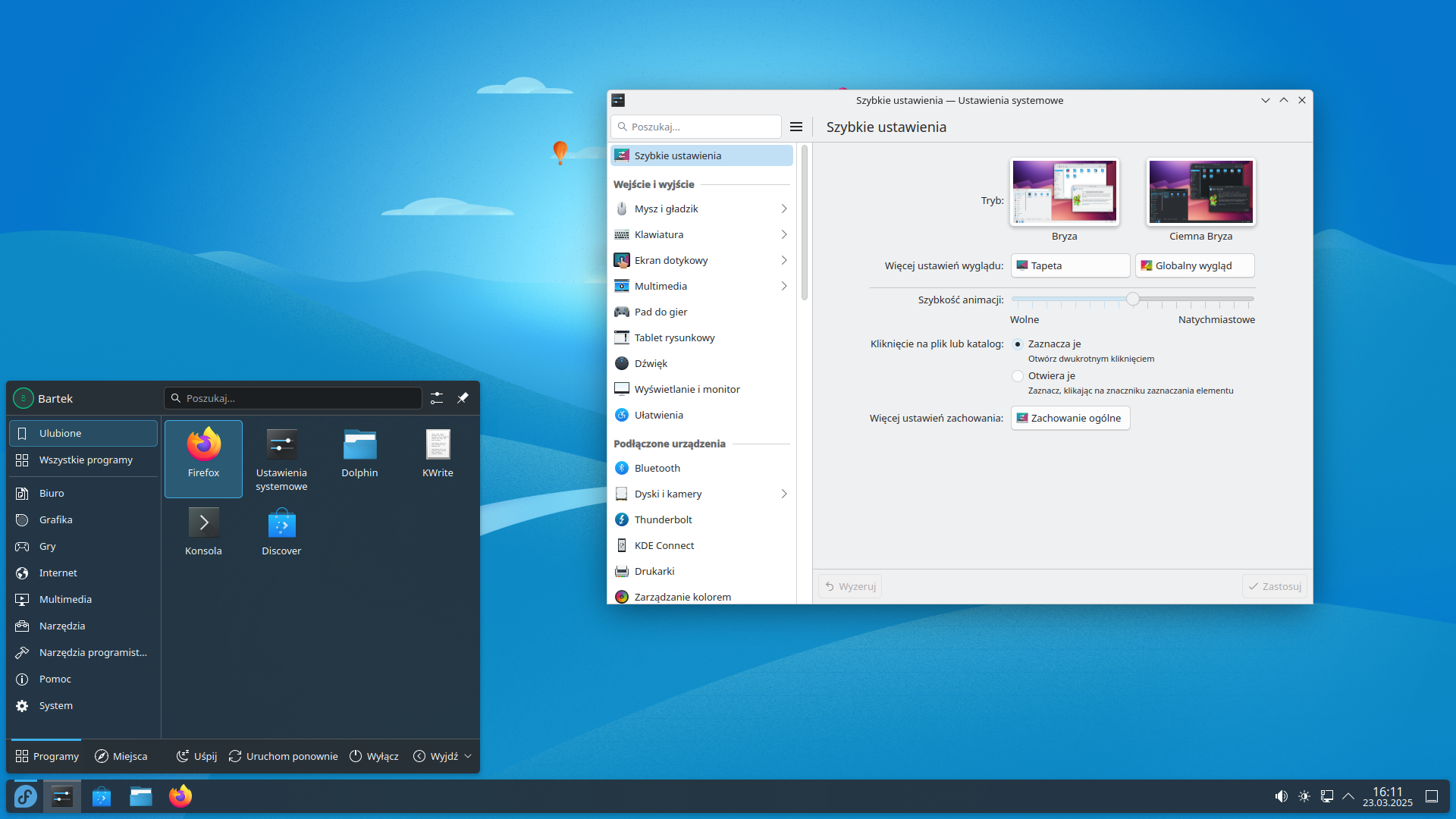Open launcher configuration sliders icon
This screenshot has width=1456, height=819.
437,398
